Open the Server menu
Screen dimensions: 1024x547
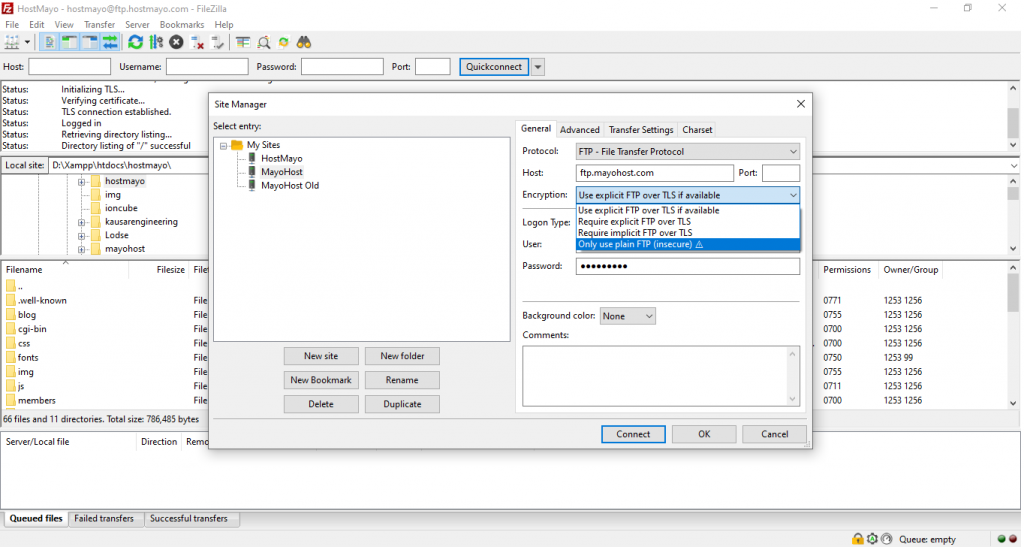pyautogui.click(x=137, y=25)
